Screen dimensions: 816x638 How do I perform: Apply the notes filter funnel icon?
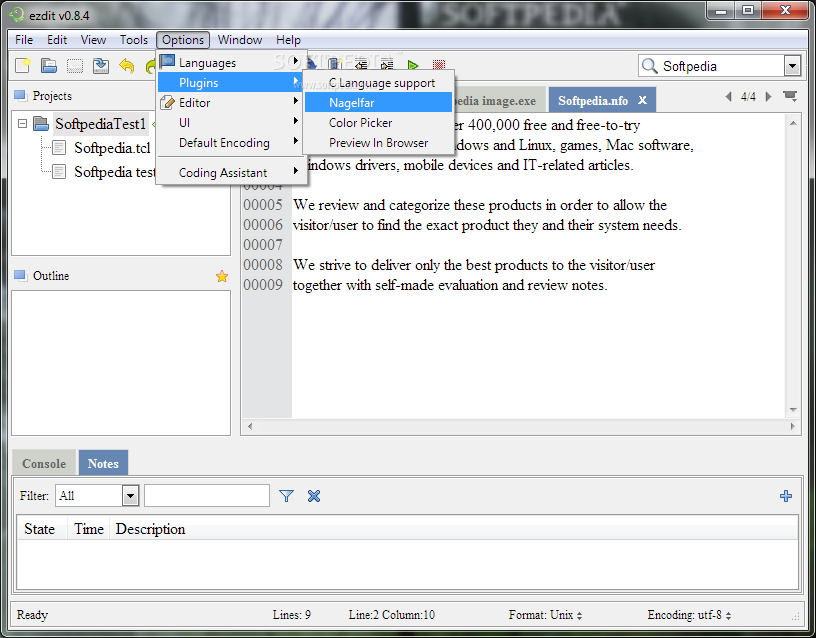(x=286, y=496)
